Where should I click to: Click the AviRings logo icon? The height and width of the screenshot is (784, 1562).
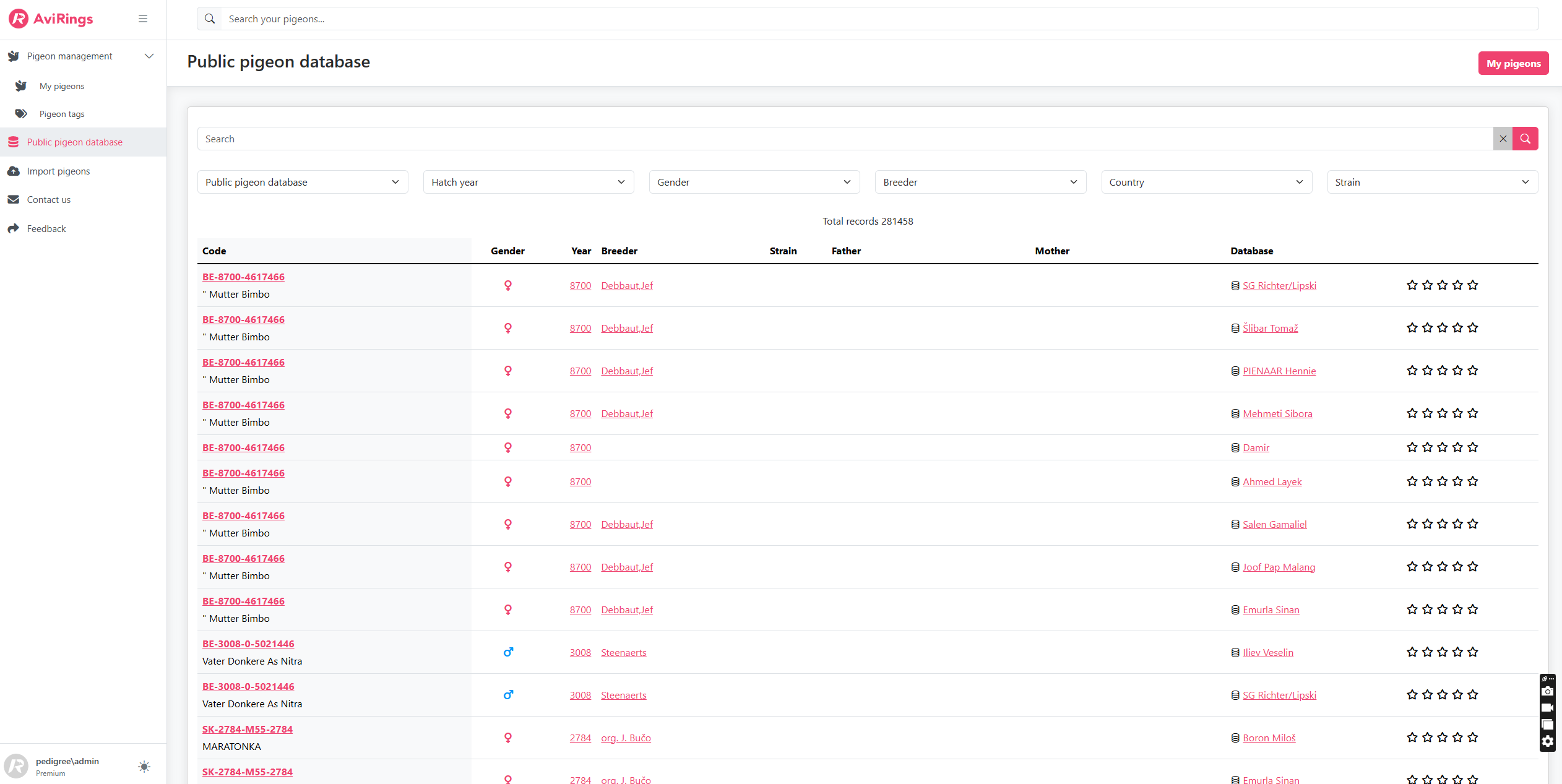point(19,19)
